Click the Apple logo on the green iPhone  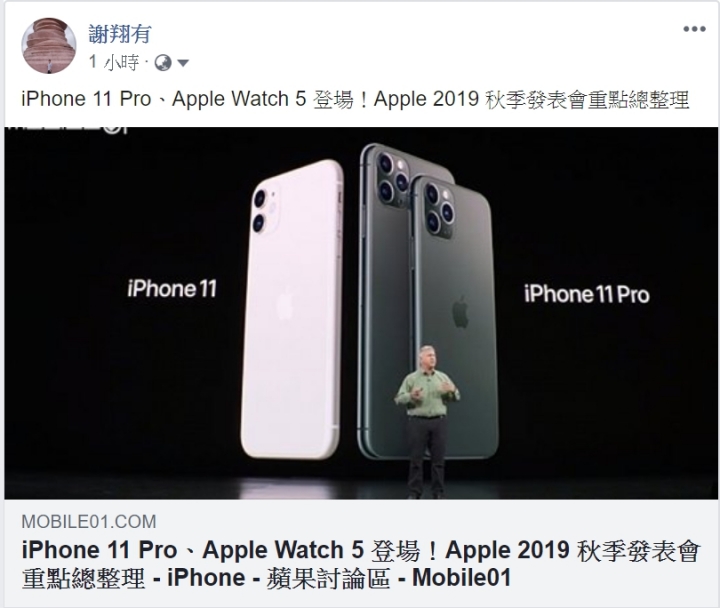pos(460,312)
